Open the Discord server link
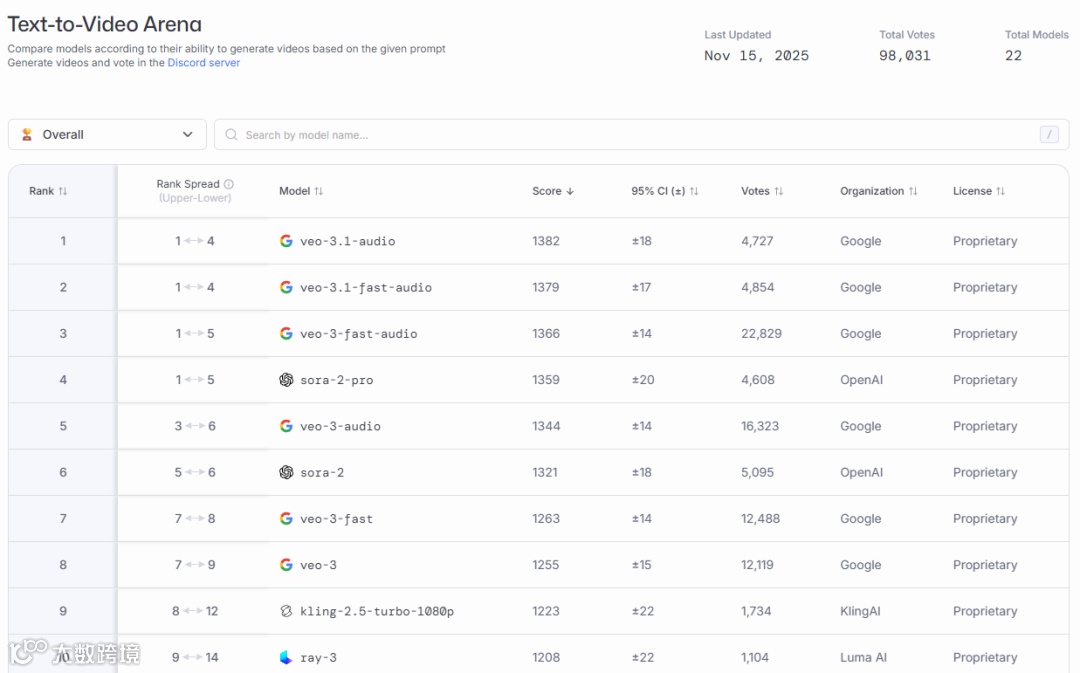This screenshot has width=1080, height=673. point(204,63)
